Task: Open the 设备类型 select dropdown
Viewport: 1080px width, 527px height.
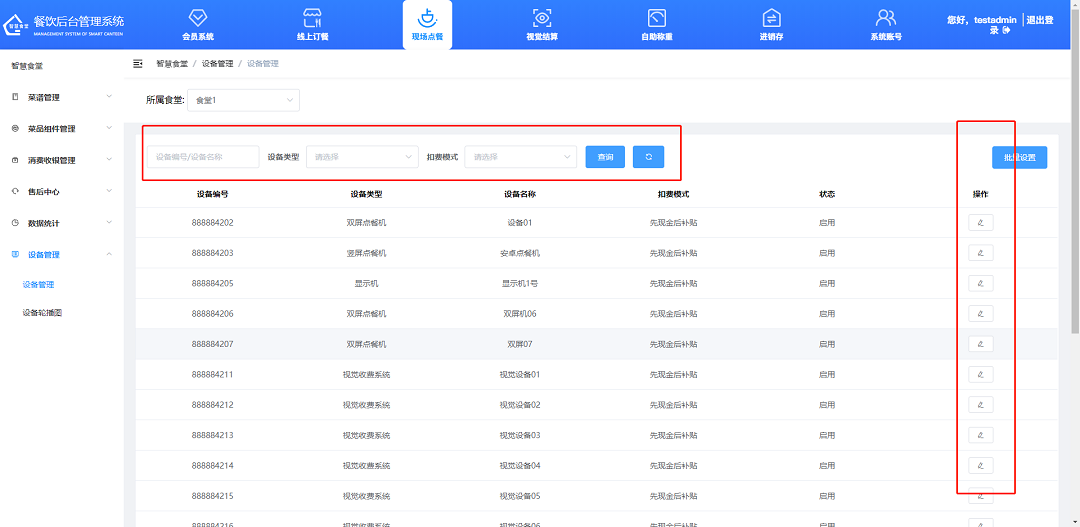Action: pyautogui.click(x=362, y=157)
